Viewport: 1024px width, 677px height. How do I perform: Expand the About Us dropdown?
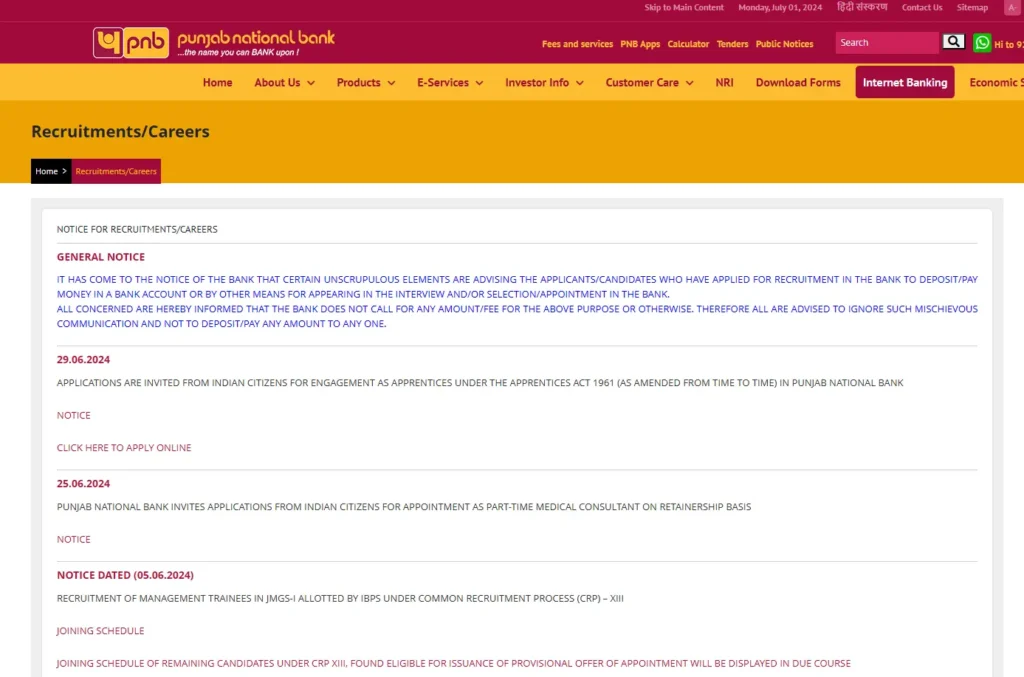pyautogui.click(x=284, y=82)
